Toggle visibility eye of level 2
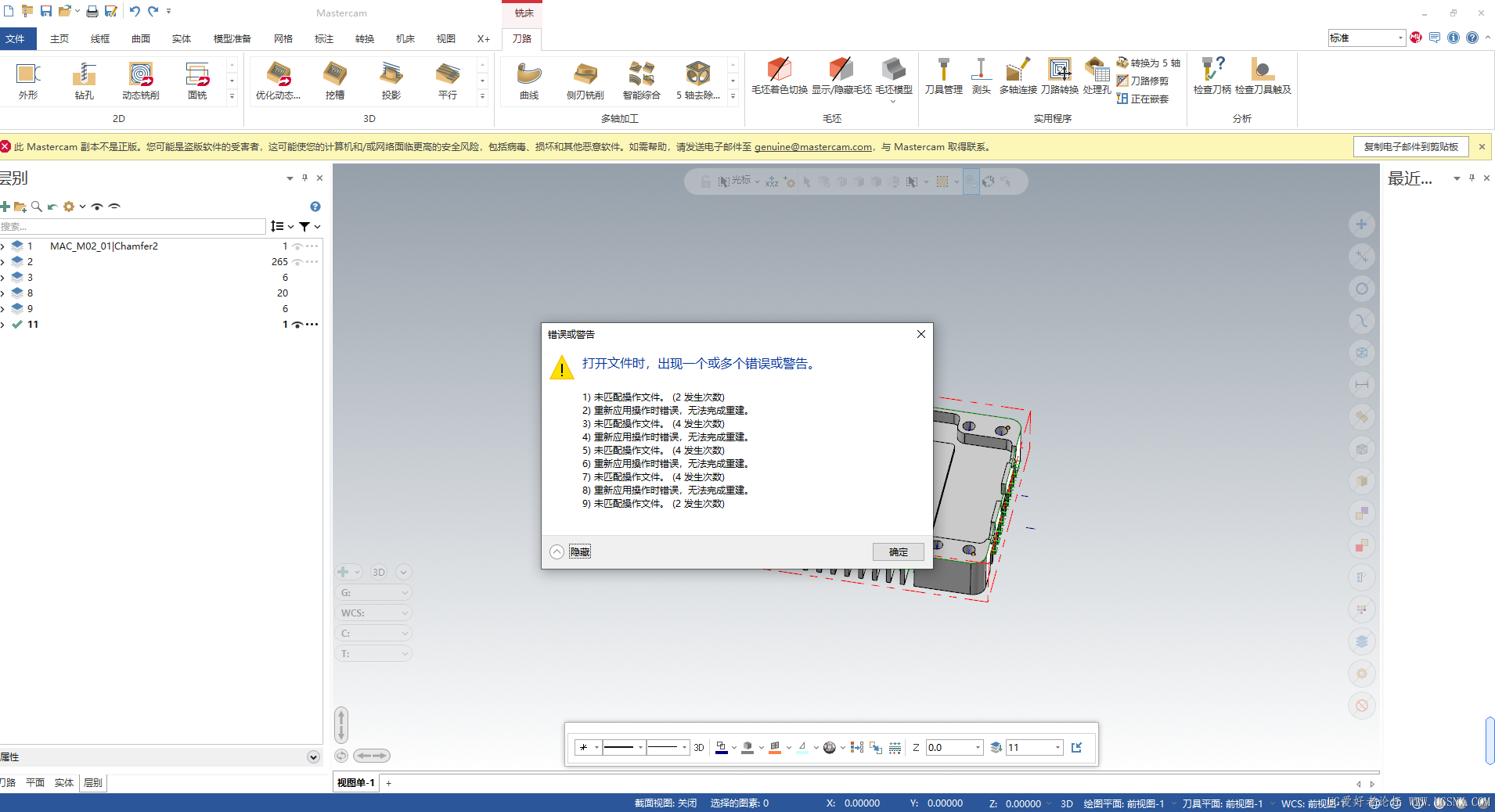This screenshot has height=812, width=1495. click(297, 261)
